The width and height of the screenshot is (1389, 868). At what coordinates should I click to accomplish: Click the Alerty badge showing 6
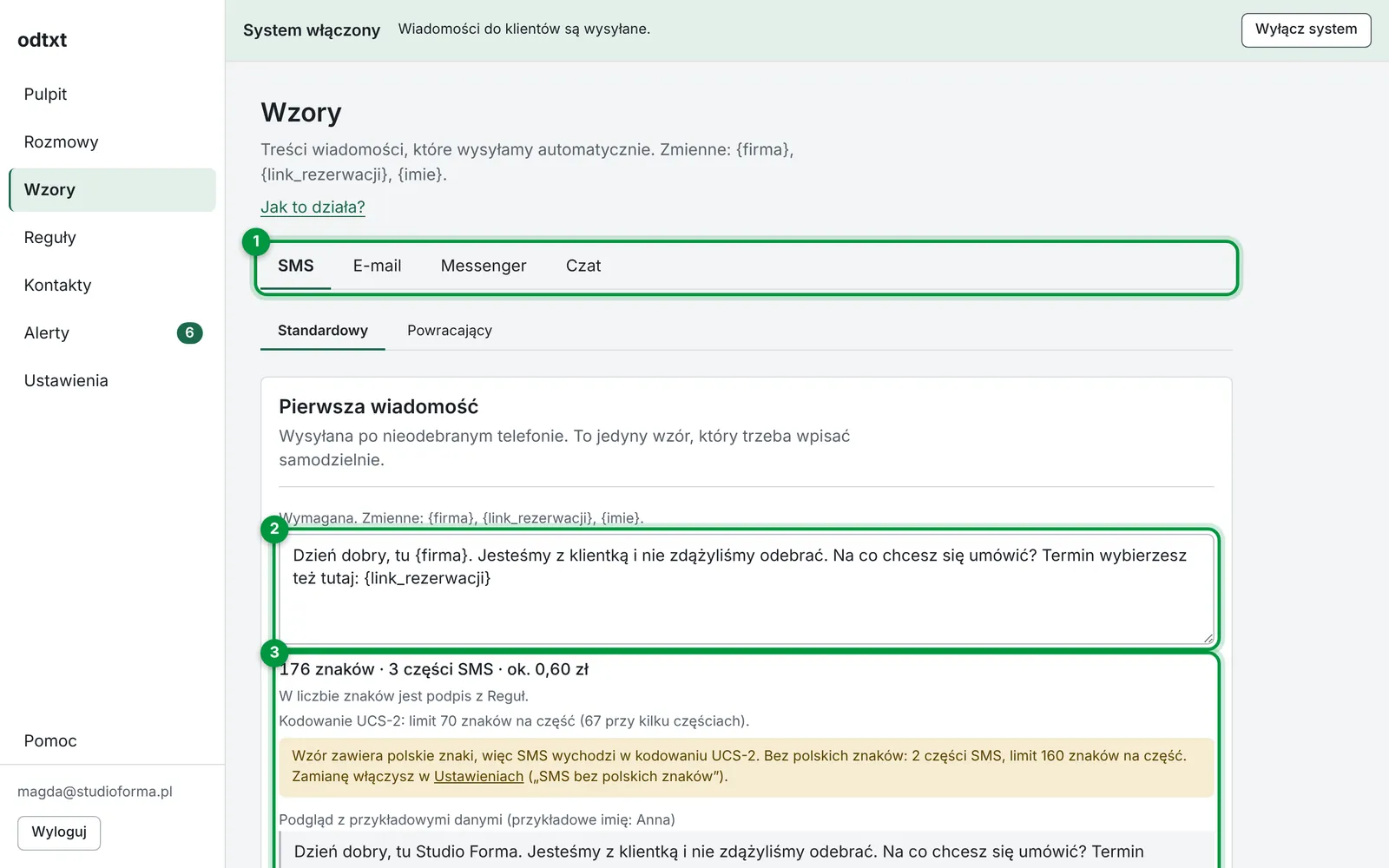[189, 332]
